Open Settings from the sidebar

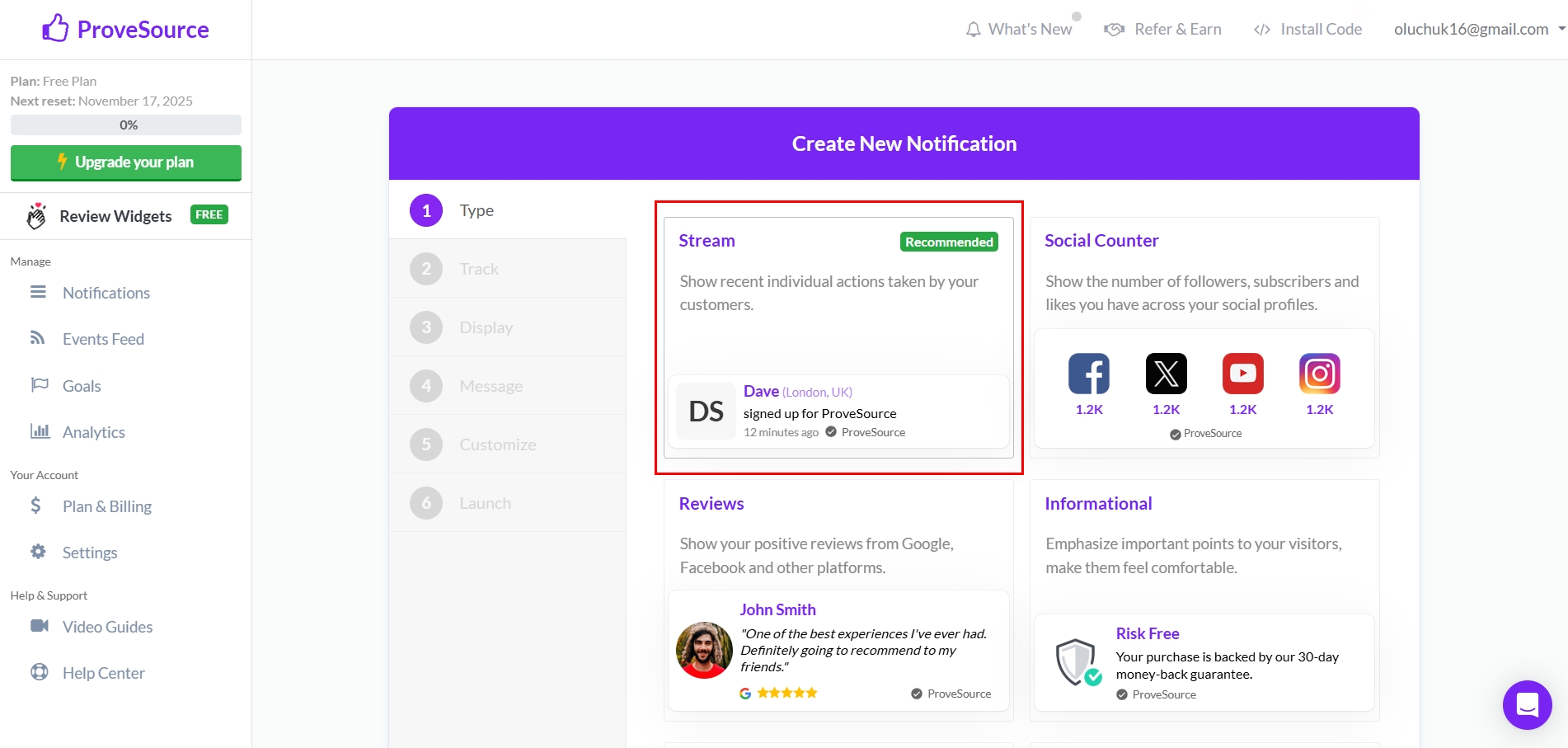coord(89,552)
